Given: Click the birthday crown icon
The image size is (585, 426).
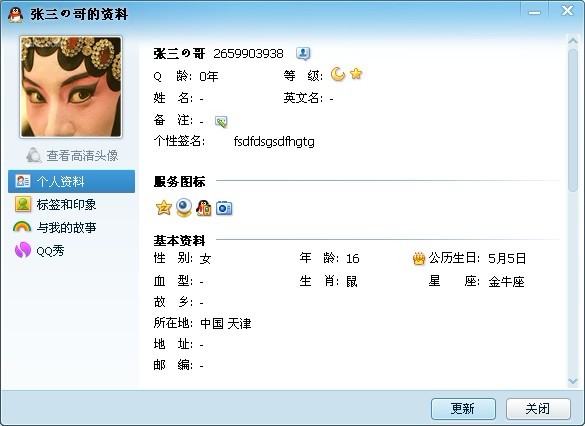Looking at the screenshot, I should click(x=419, y=259).
